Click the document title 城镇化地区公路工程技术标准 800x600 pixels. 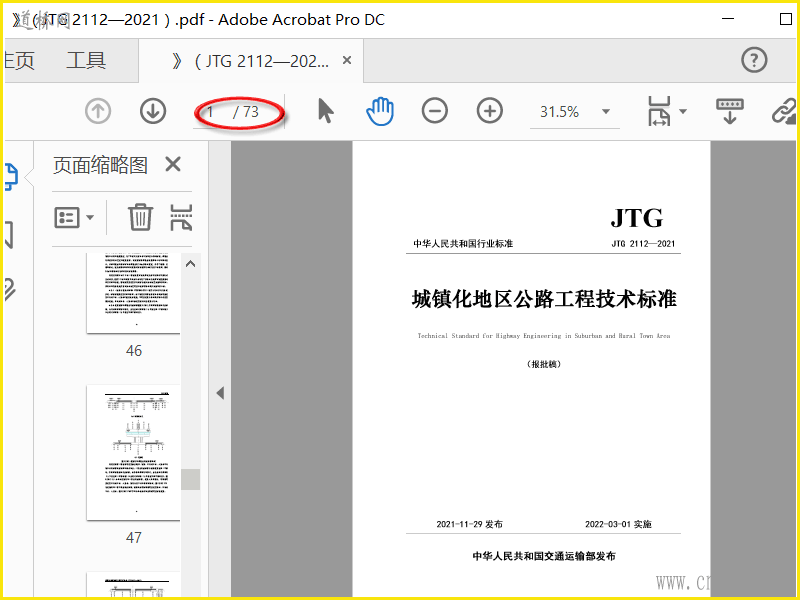tap(544, 299)
